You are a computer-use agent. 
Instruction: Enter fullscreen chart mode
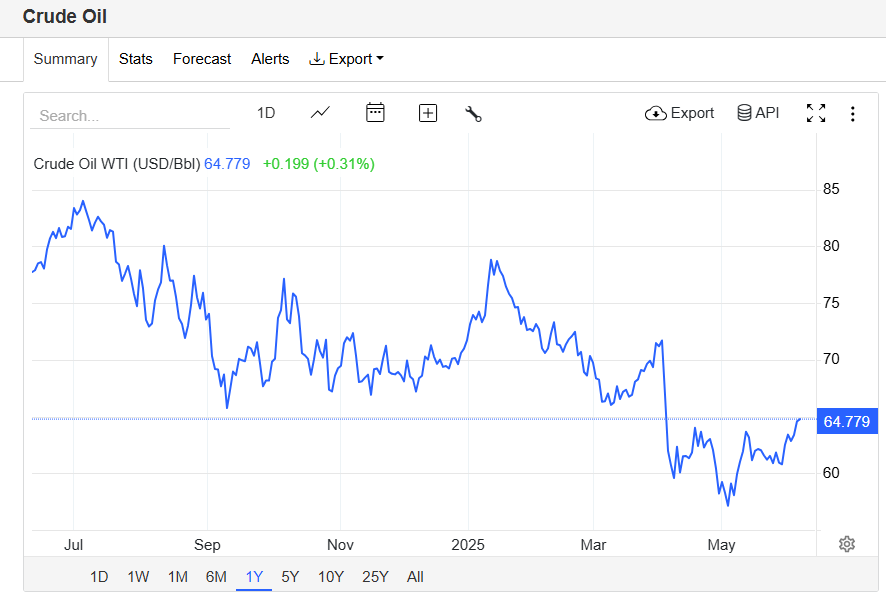point(816,113)
